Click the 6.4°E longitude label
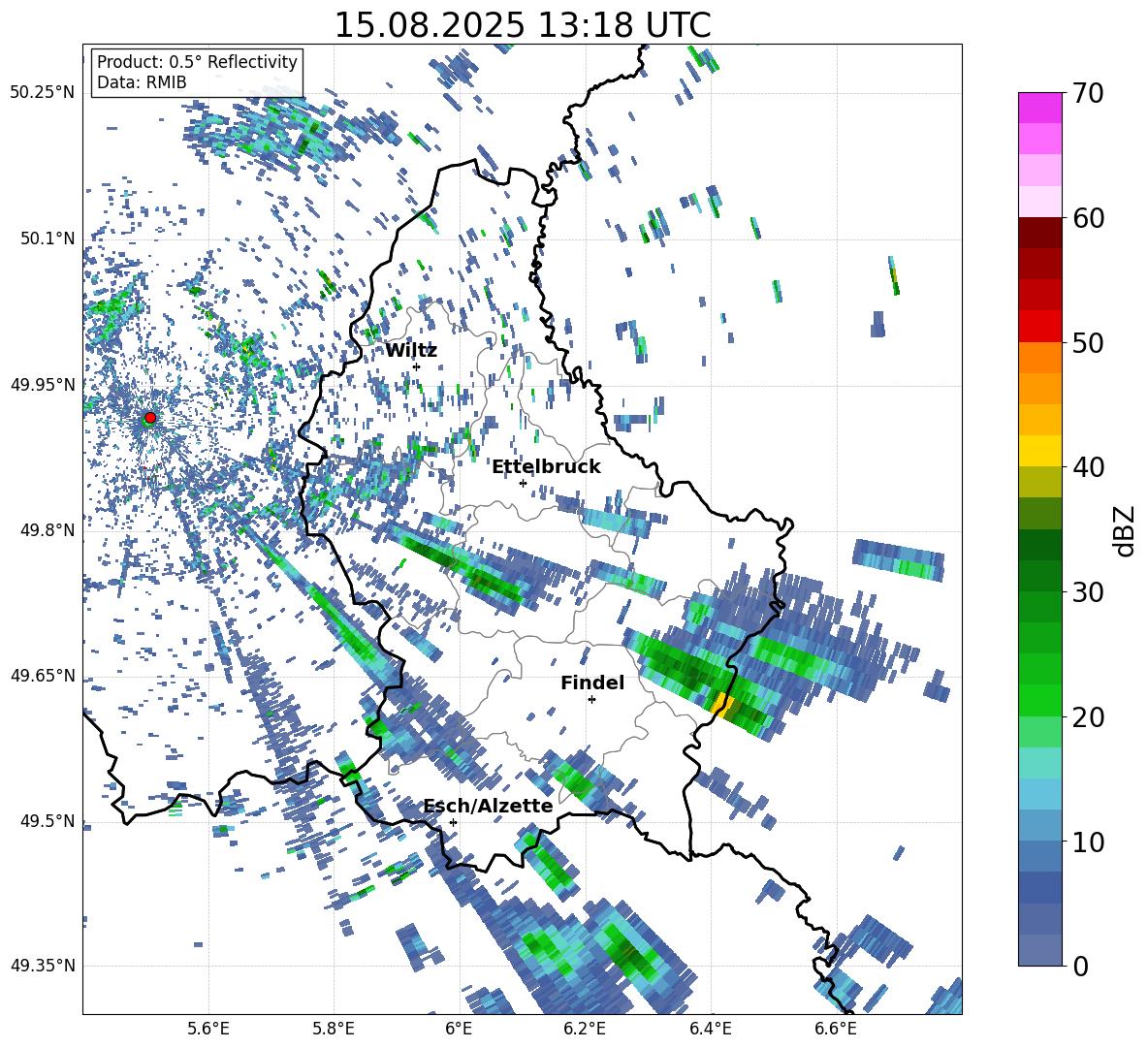The image size is (1148, 1048). 710,1029
